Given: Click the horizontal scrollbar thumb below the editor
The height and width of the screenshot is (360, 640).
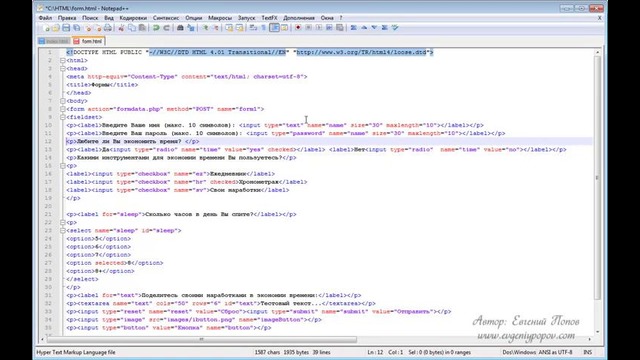Looking at the screenshot, I should [202, 339].
